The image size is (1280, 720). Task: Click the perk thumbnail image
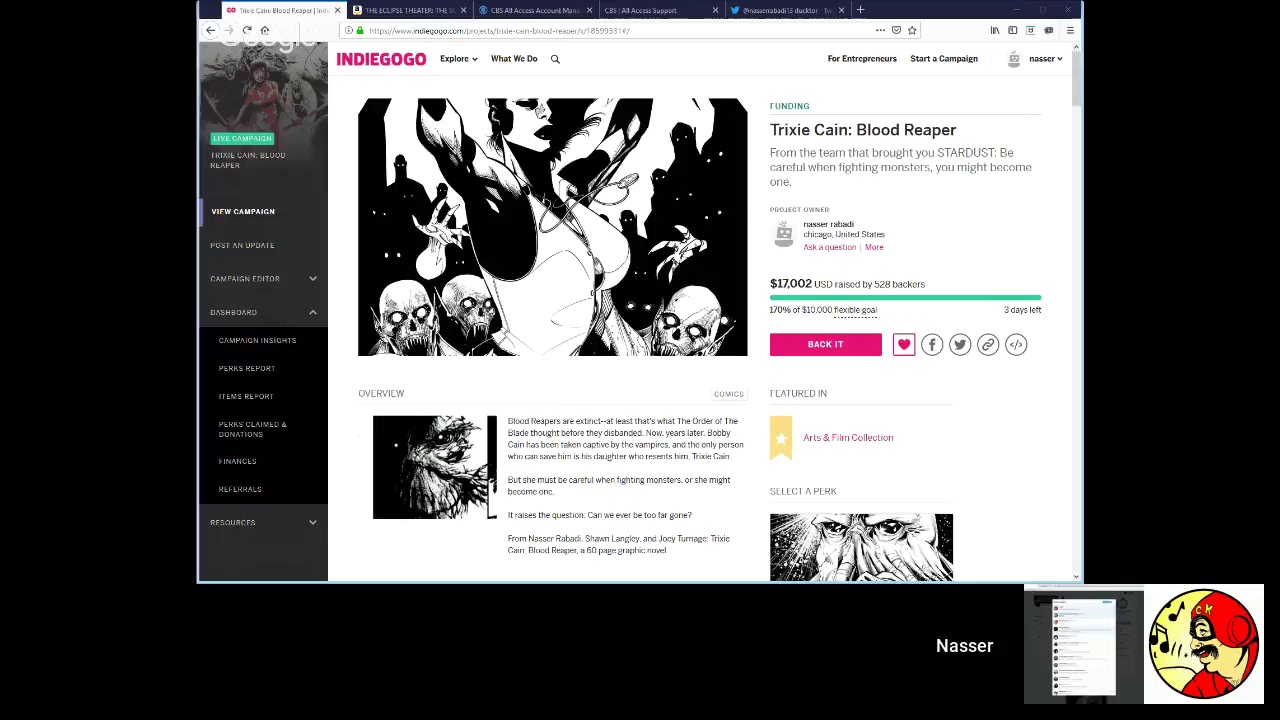[861, 547]
